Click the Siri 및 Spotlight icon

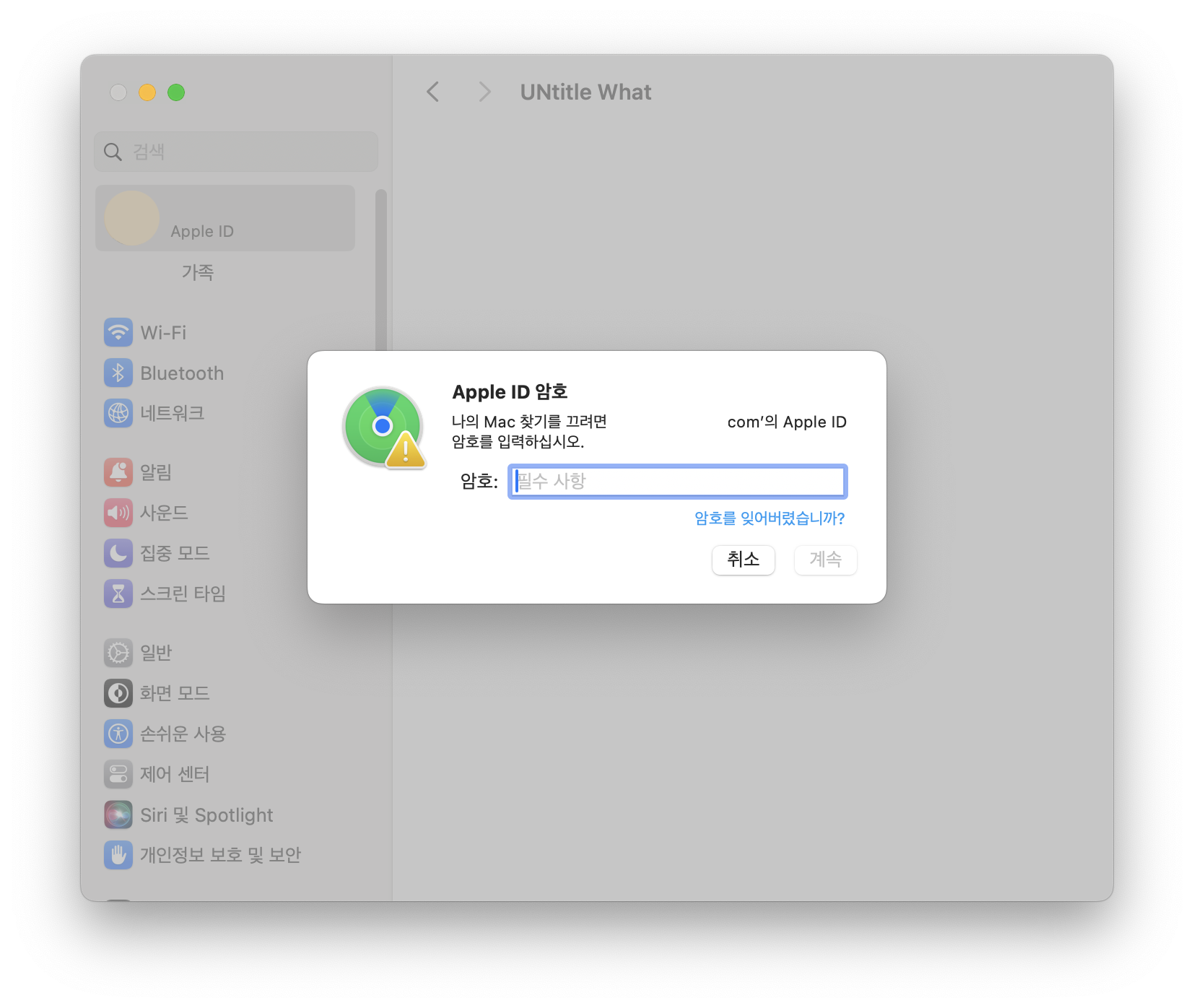pyautogui.click(x=118, y=814)
